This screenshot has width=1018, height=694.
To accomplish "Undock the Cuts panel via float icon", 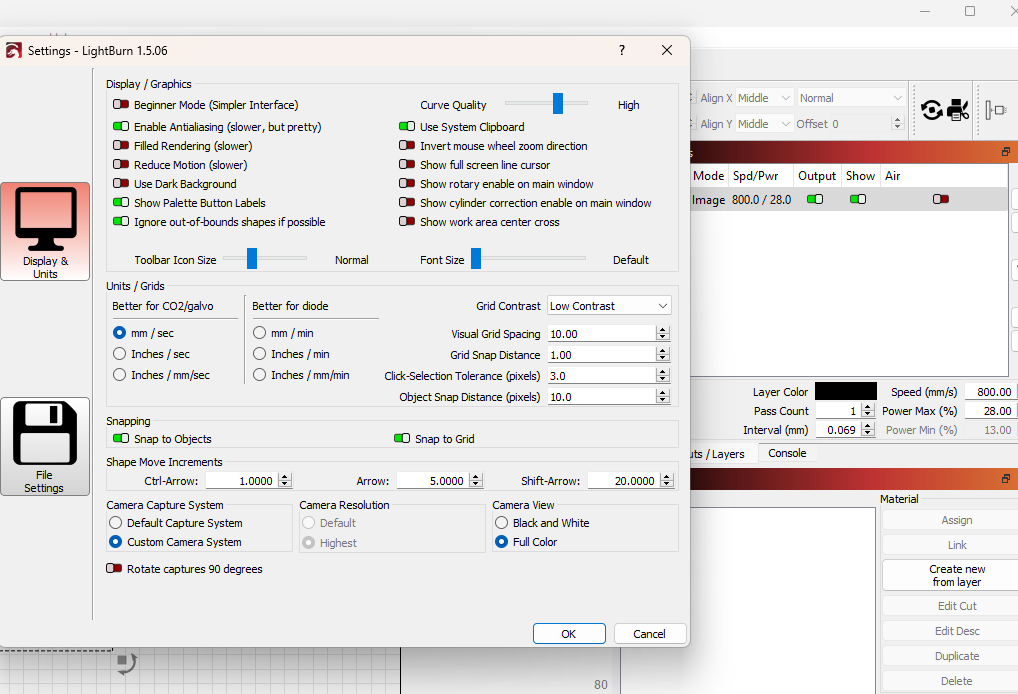I will [1006, 152].
